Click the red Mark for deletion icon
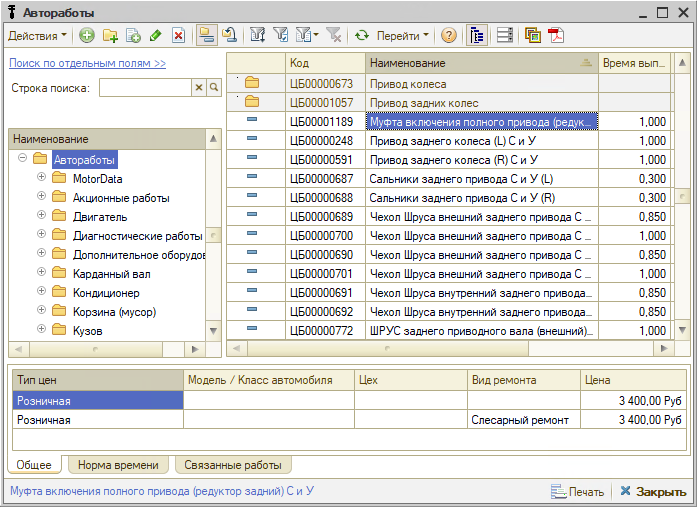Image resolution: width=697 pixels, height=507 pixels. [x=178, y=35]
